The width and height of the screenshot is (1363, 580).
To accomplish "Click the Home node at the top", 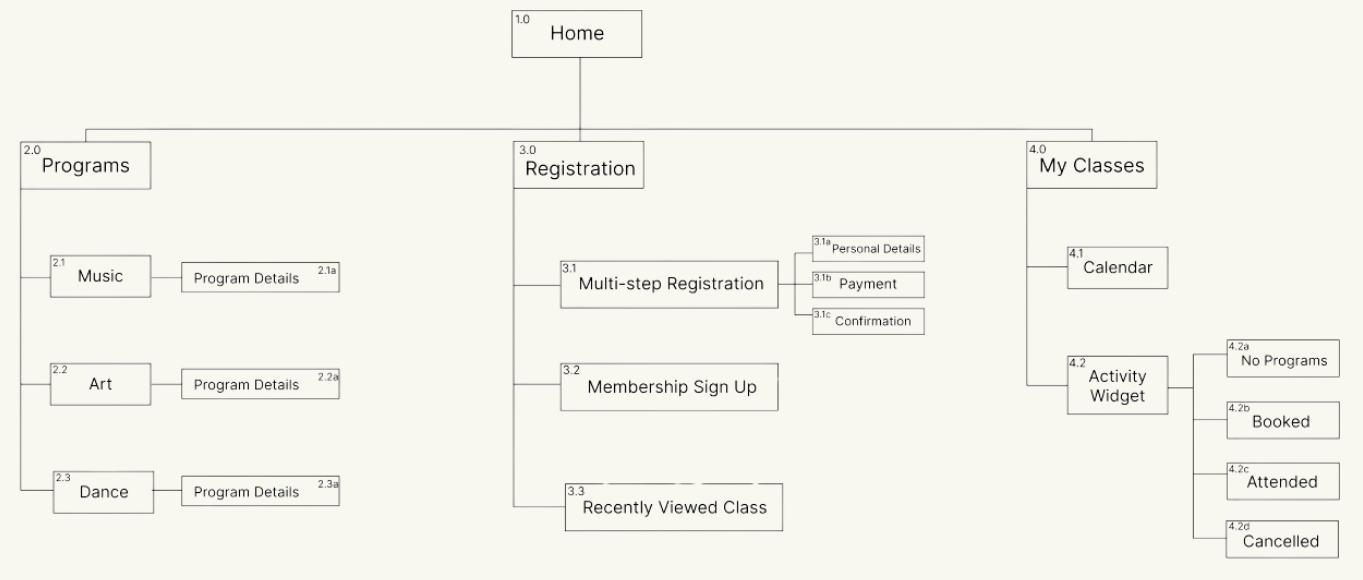I will pos(577,34).
